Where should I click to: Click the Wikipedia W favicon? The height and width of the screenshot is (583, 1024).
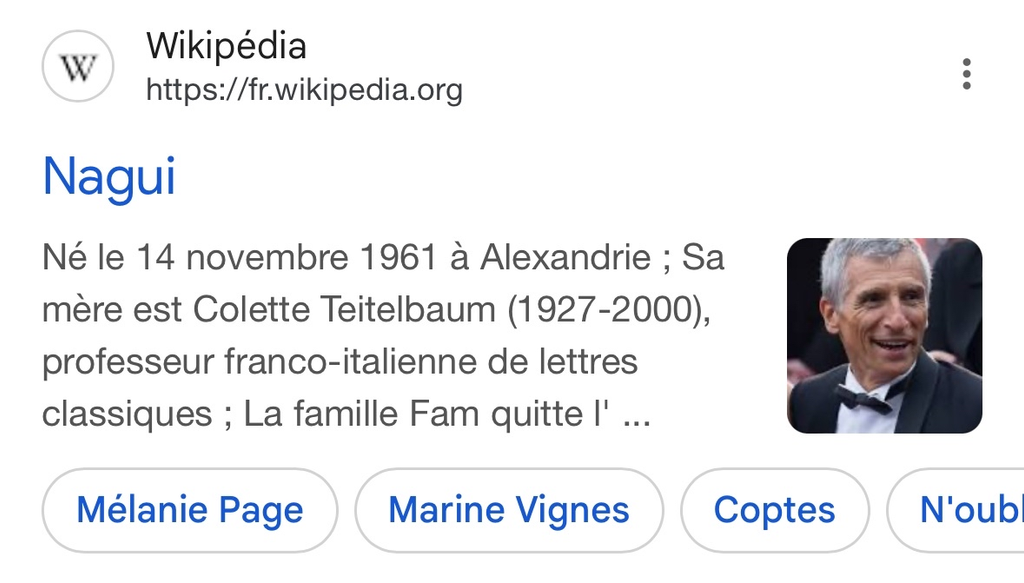coord(78,68)
